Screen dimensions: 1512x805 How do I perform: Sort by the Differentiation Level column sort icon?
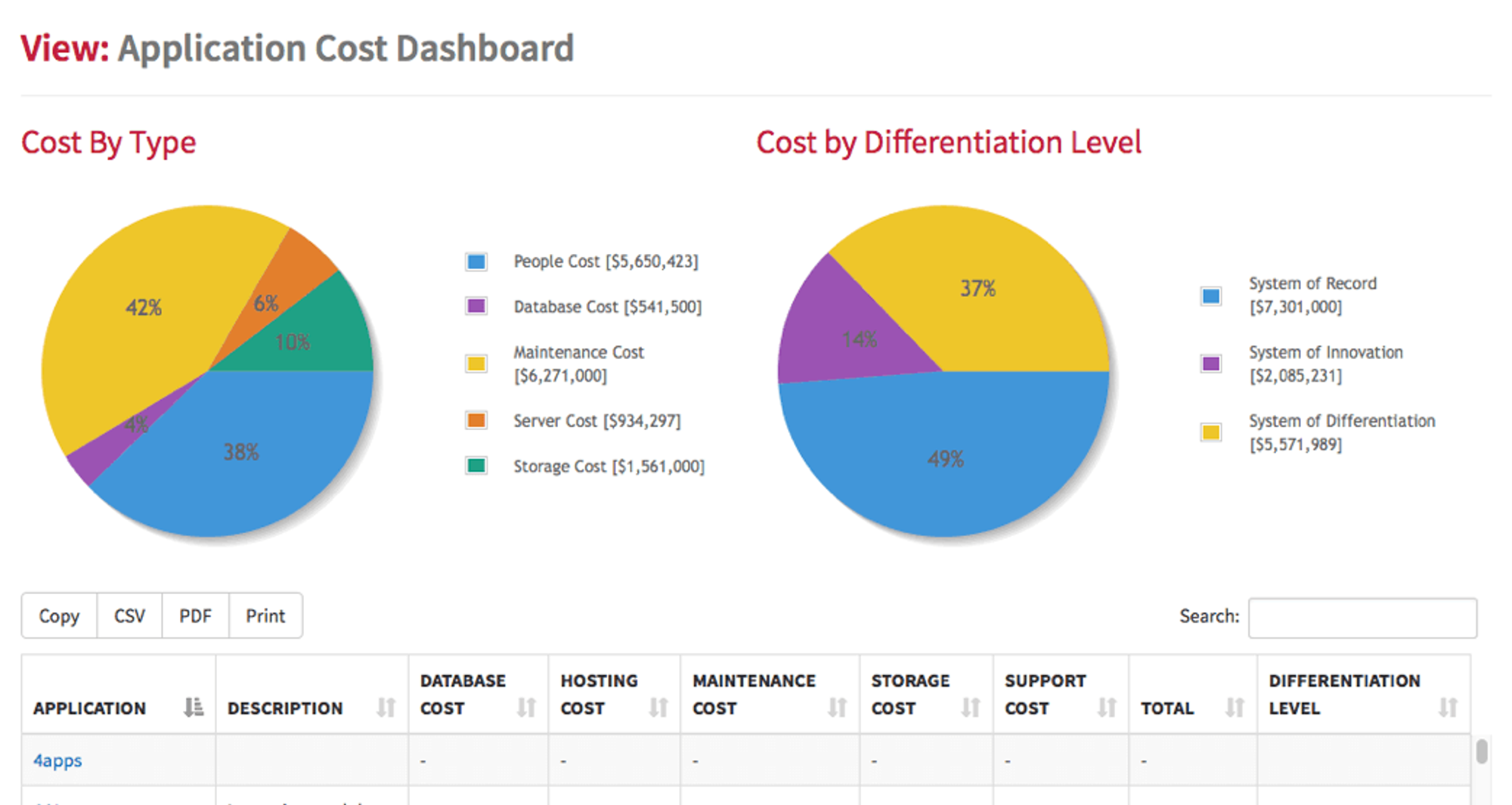tap(1448, 707)
